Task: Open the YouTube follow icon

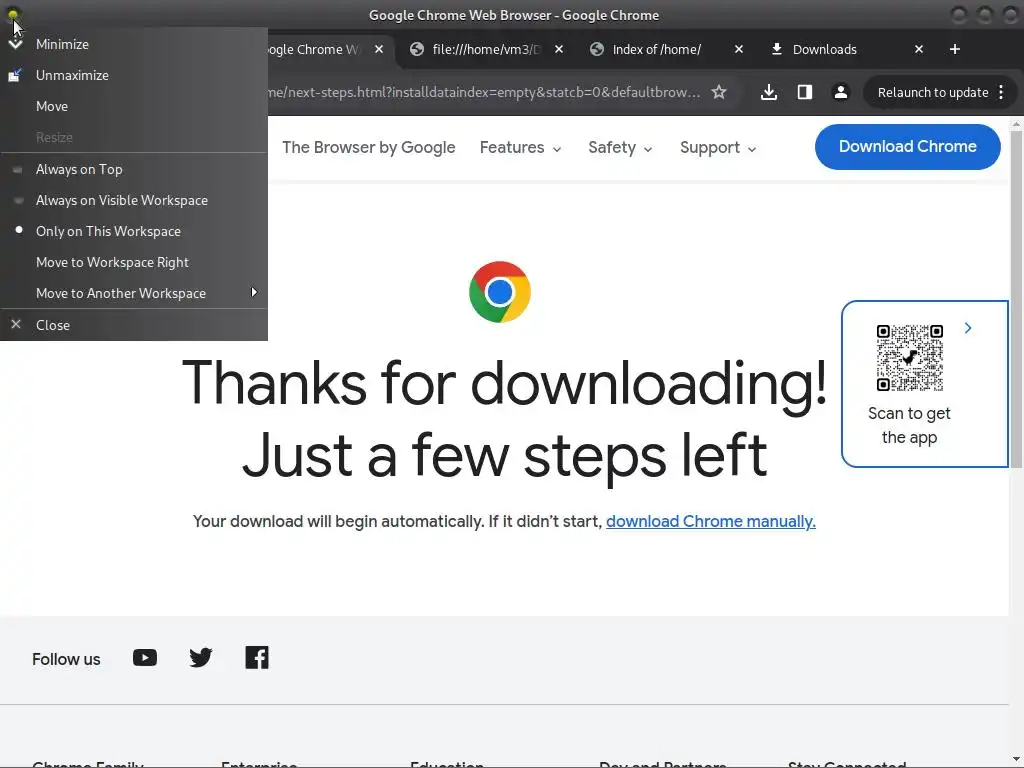Action: (145, 658)
